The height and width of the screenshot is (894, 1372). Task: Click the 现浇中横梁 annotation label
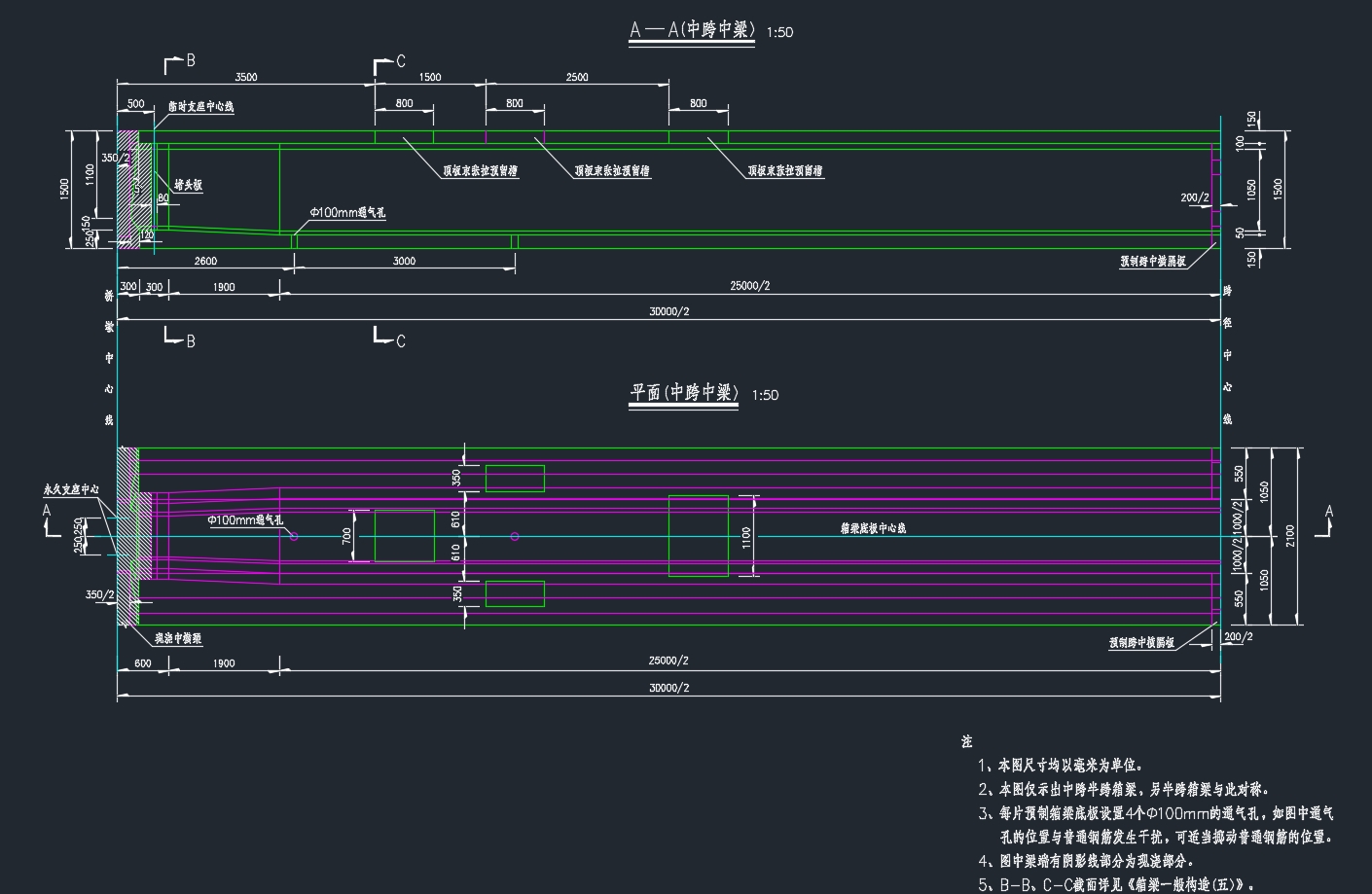(178, 639)
